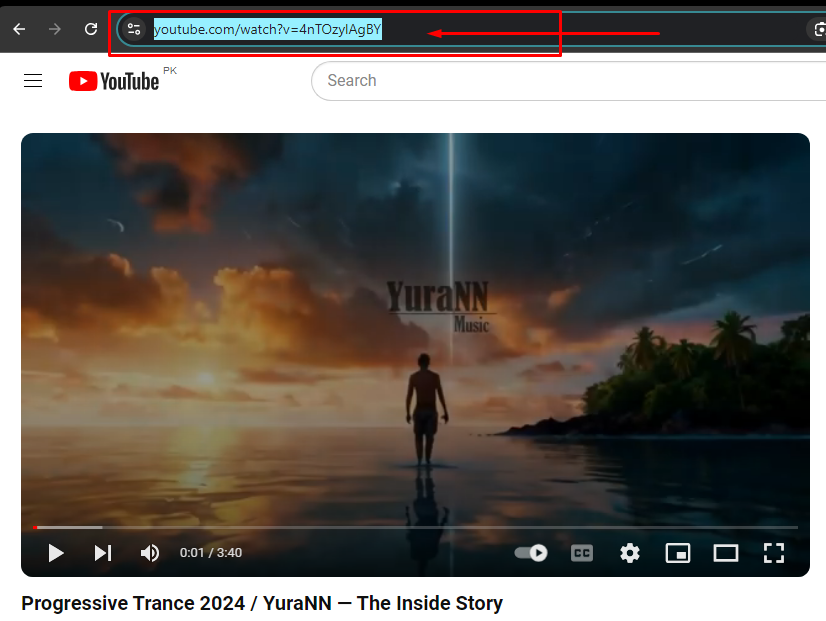This screenshot has width=826, height=621.
Task: Go back with the browser back arrow
Action: pyautogui.click(x=19, y=29)
